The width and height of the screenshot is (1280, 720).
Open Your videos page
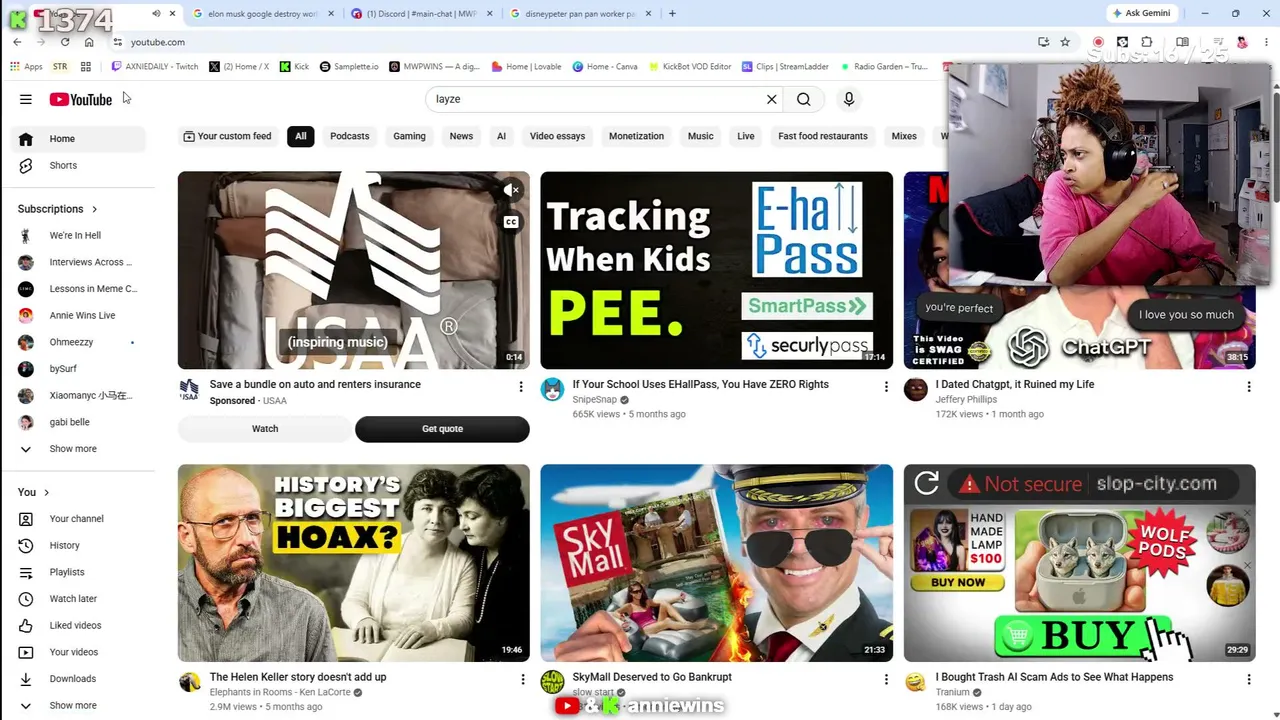(x=80, y=652)
